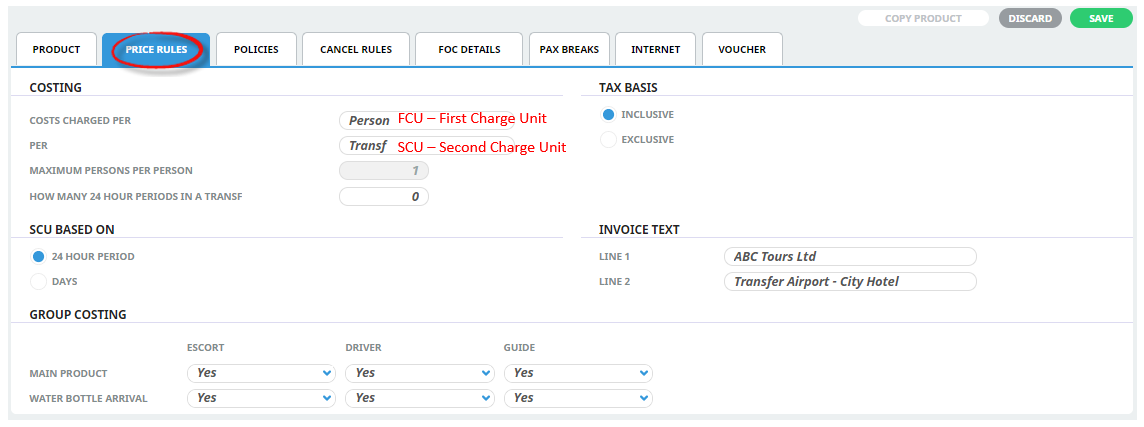Screen dimensions: 1144x427
Task: Switch to the Pax Breaks tab
Action: click(569, 49)
